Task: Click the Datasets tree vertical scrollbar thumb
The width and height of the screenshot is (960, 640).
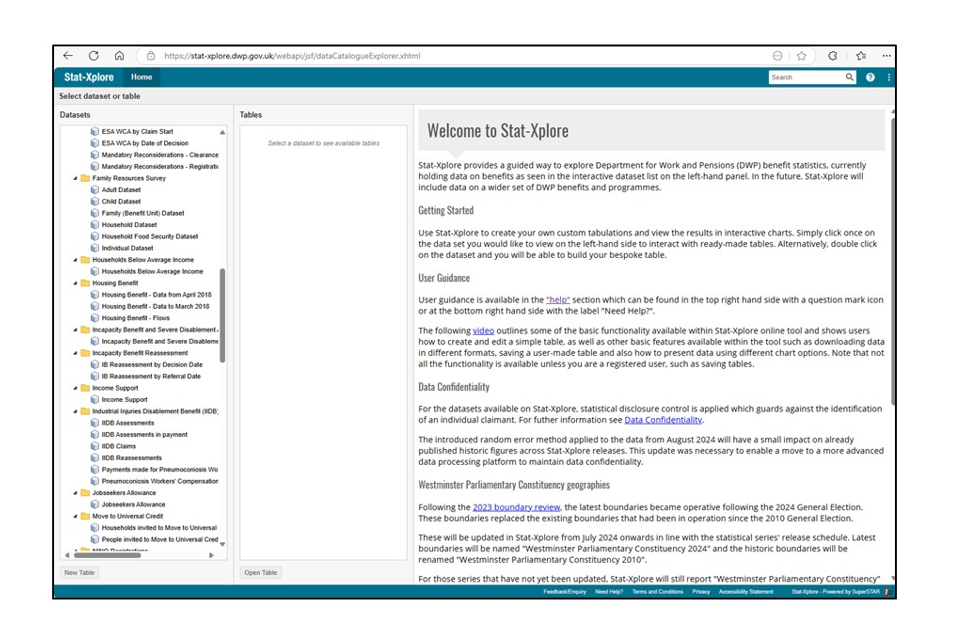Action: 222,315
